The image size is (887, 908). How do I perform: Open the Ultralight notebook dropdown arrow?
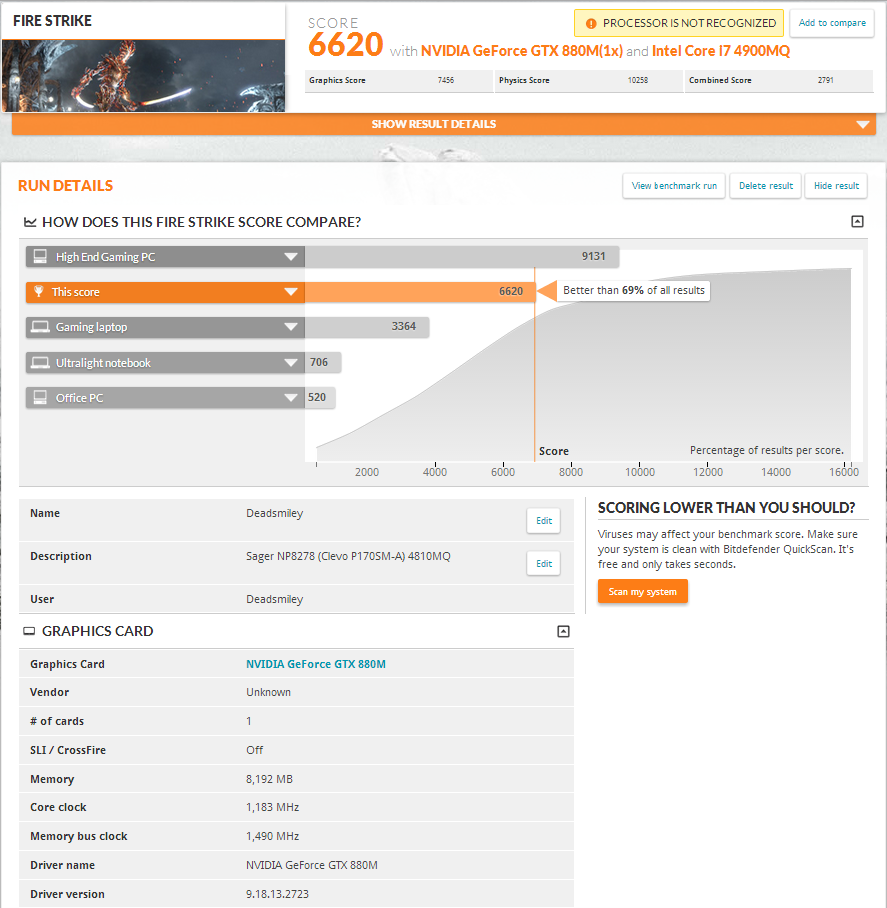291,363
